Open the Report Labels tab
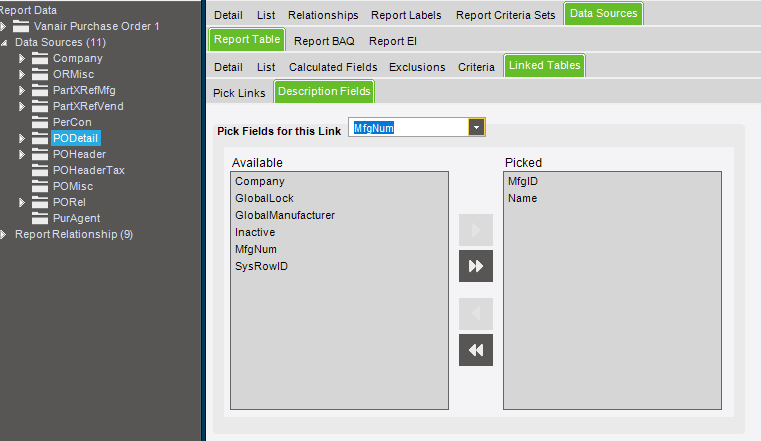The image size is (761, 441). click(x=406, y=15)
